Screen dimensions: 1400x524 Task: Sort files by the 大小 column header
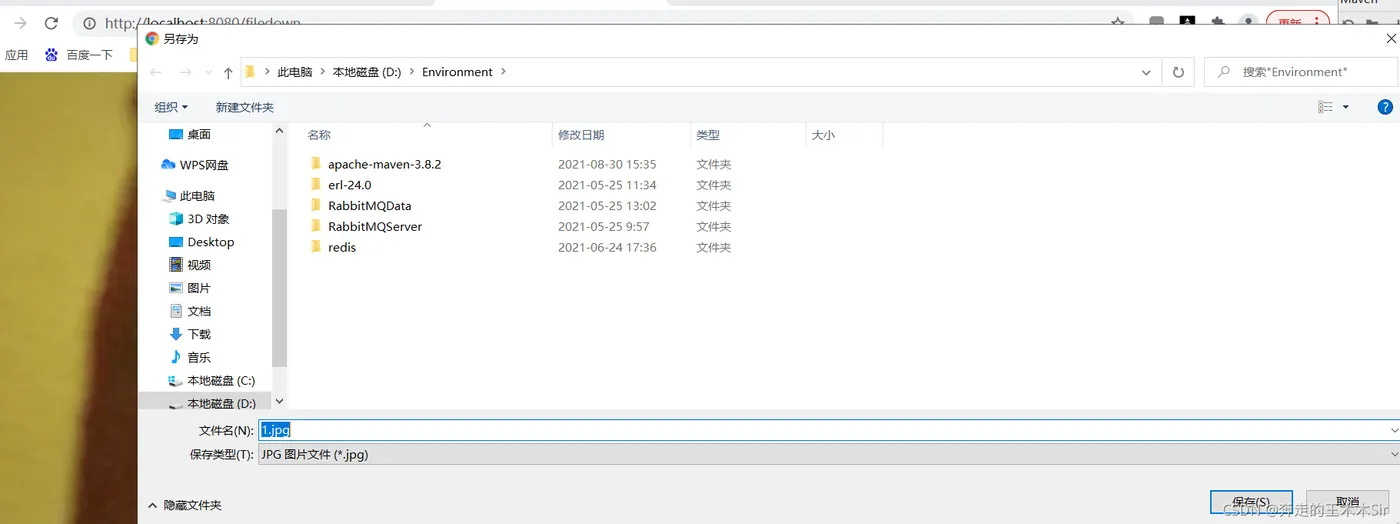[823, 135]
